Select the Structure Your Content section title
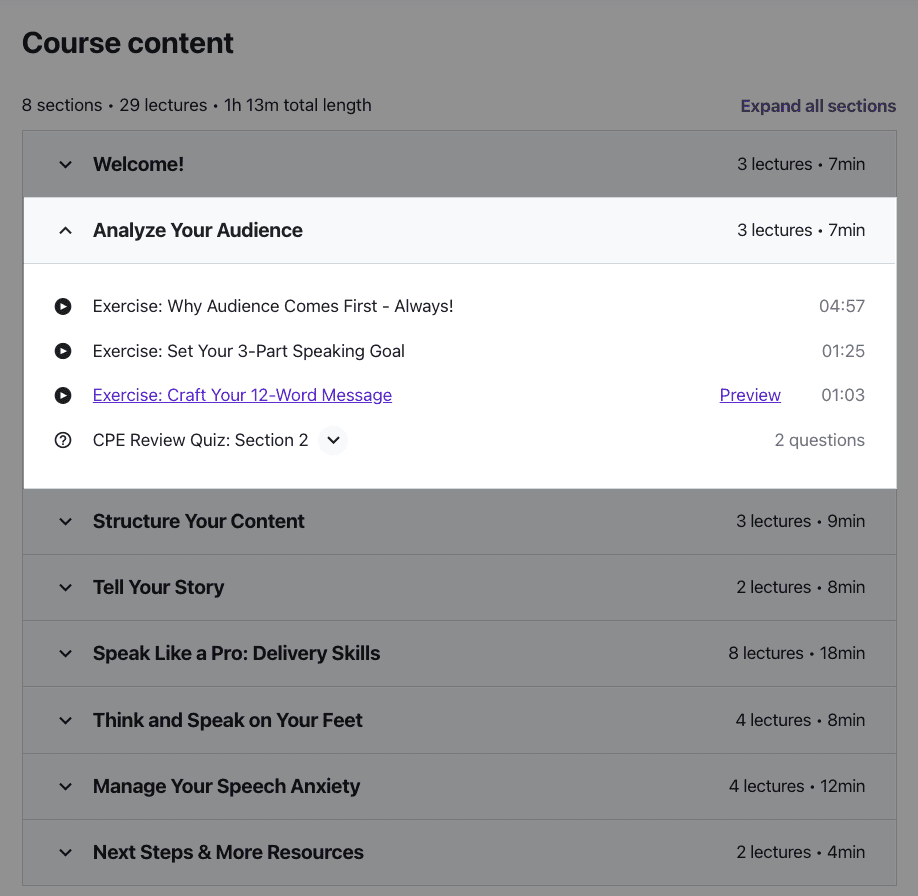 tap(198, 521)
